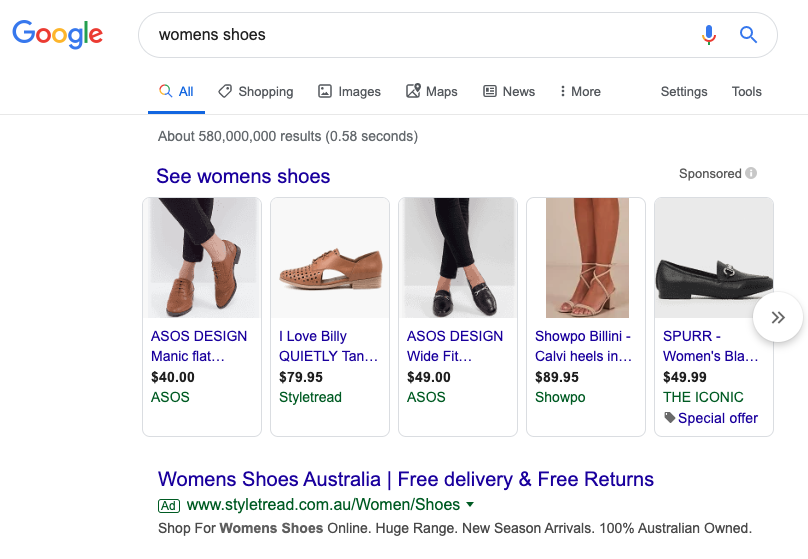This screenshot has height=559, width=808.
Task: Click the $49.00 price
Action: point(429,377)
